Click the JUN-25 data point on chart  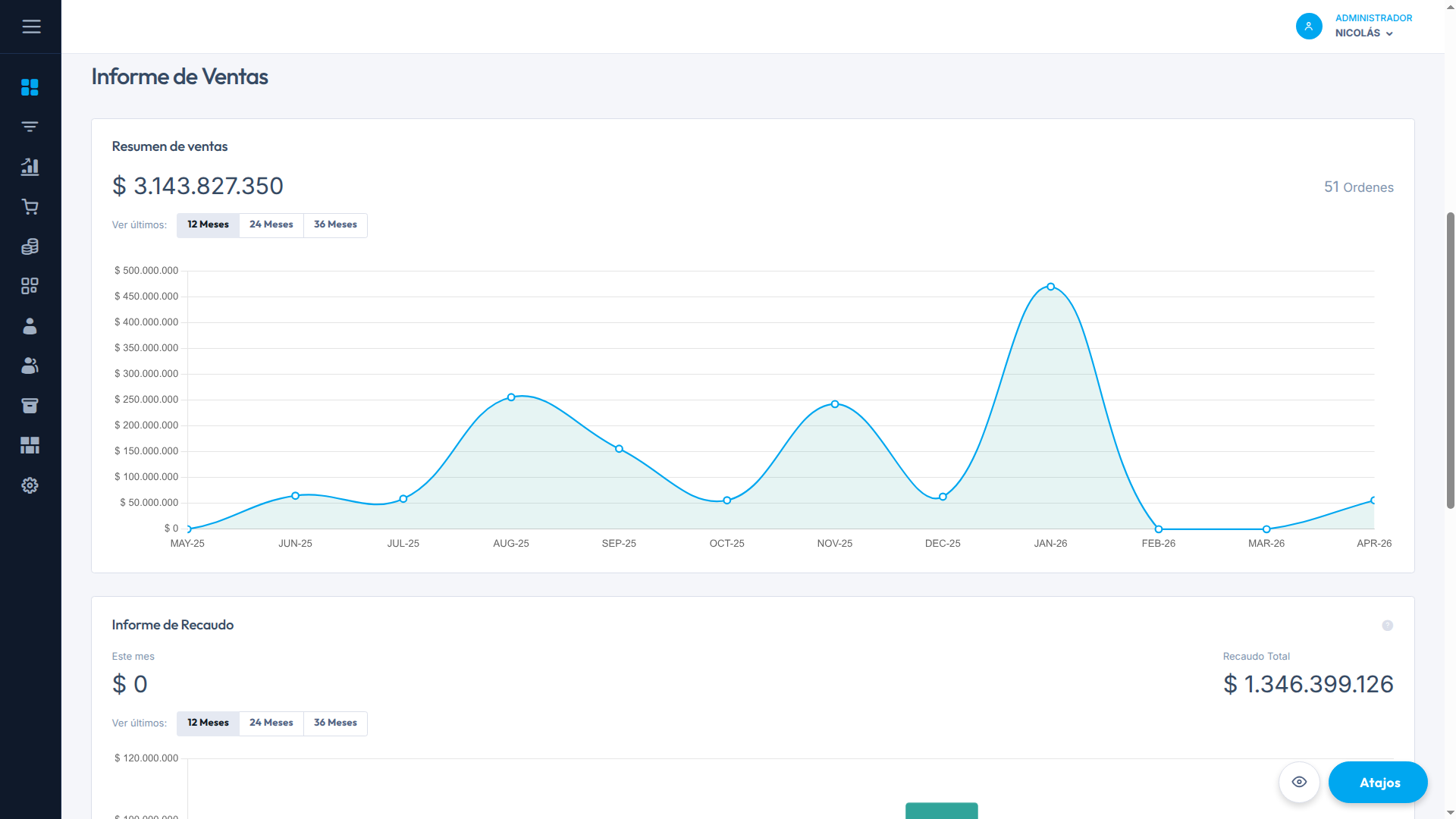(295, 496)
